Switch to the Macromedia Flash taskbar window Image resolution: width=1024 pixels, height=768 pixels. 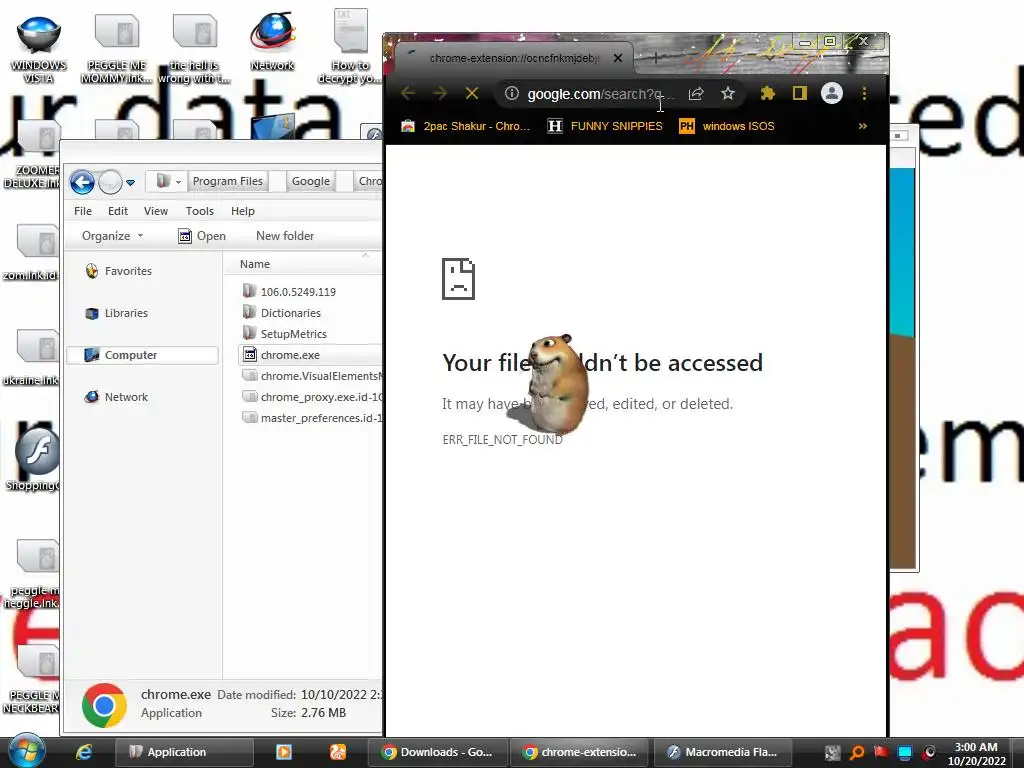click(x=722, y=752)
